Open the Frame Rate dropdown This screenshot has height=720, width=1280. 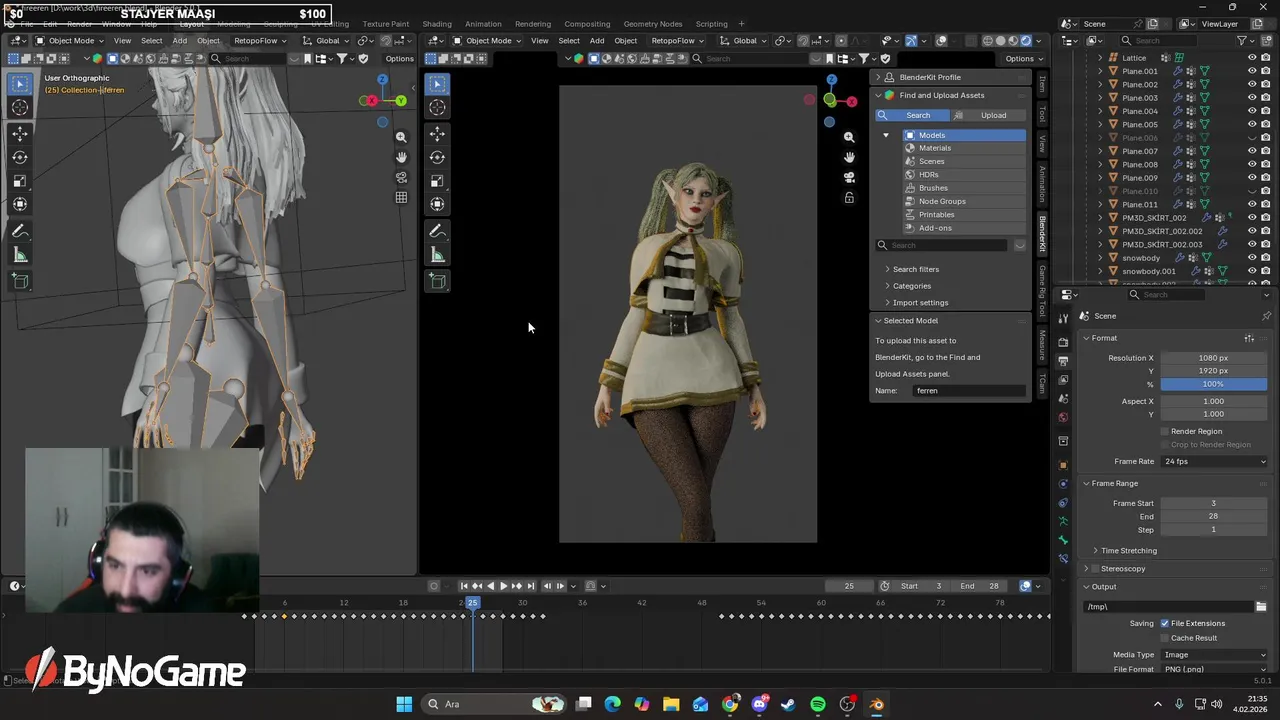[x=1214, y=461]
